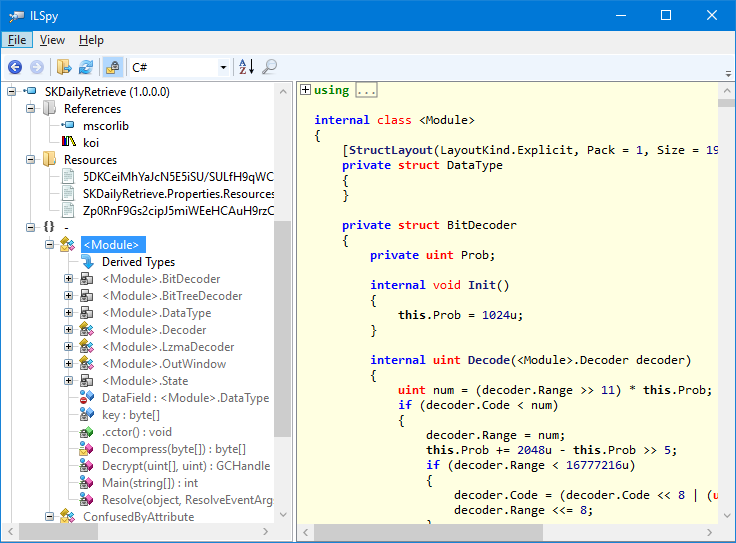
Task: Expand the <Module>.State node
Action: click(x=69, y=380)
